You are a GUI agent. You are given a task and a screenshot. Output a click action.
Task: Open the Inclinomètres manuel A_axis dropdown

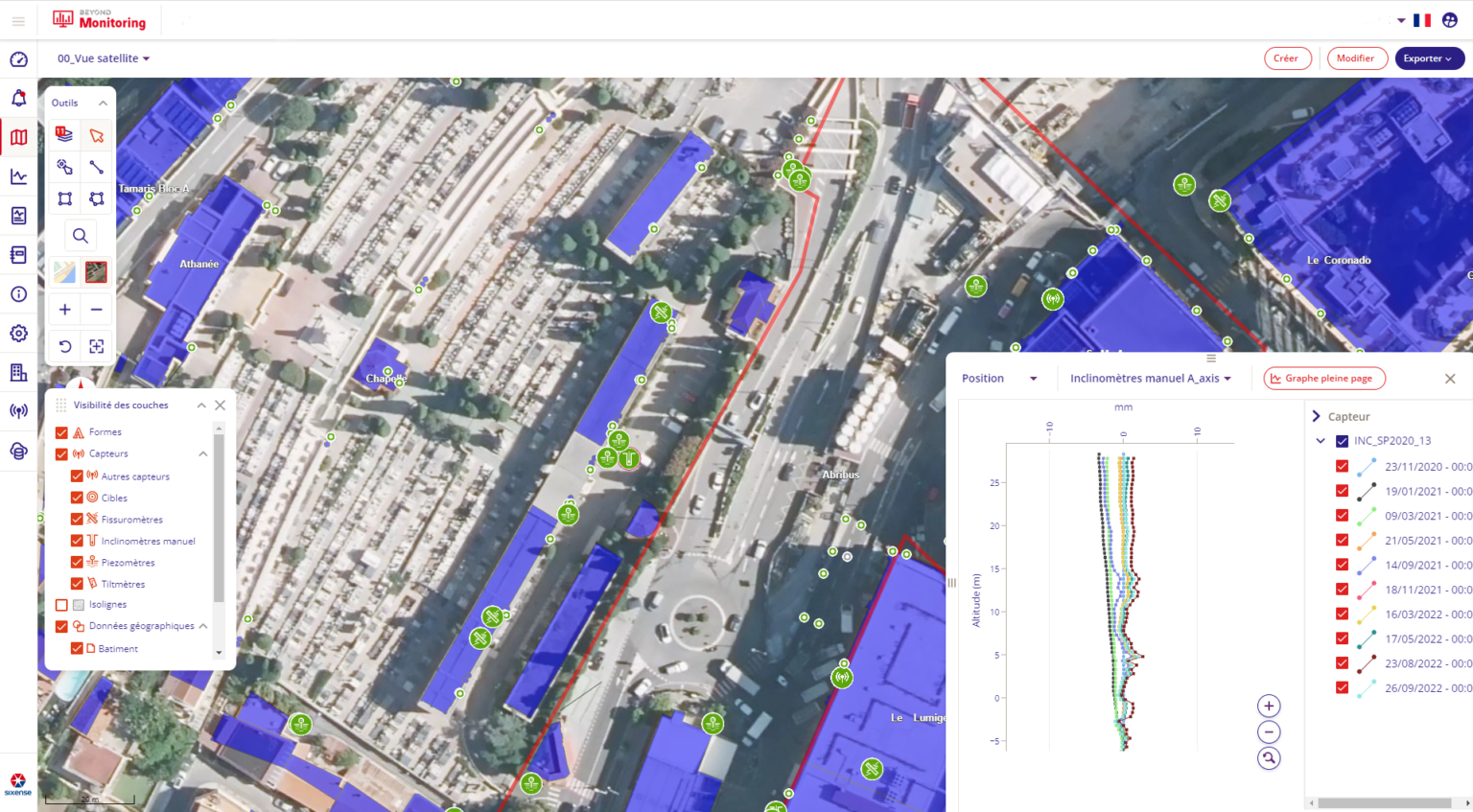(1150, 379)
